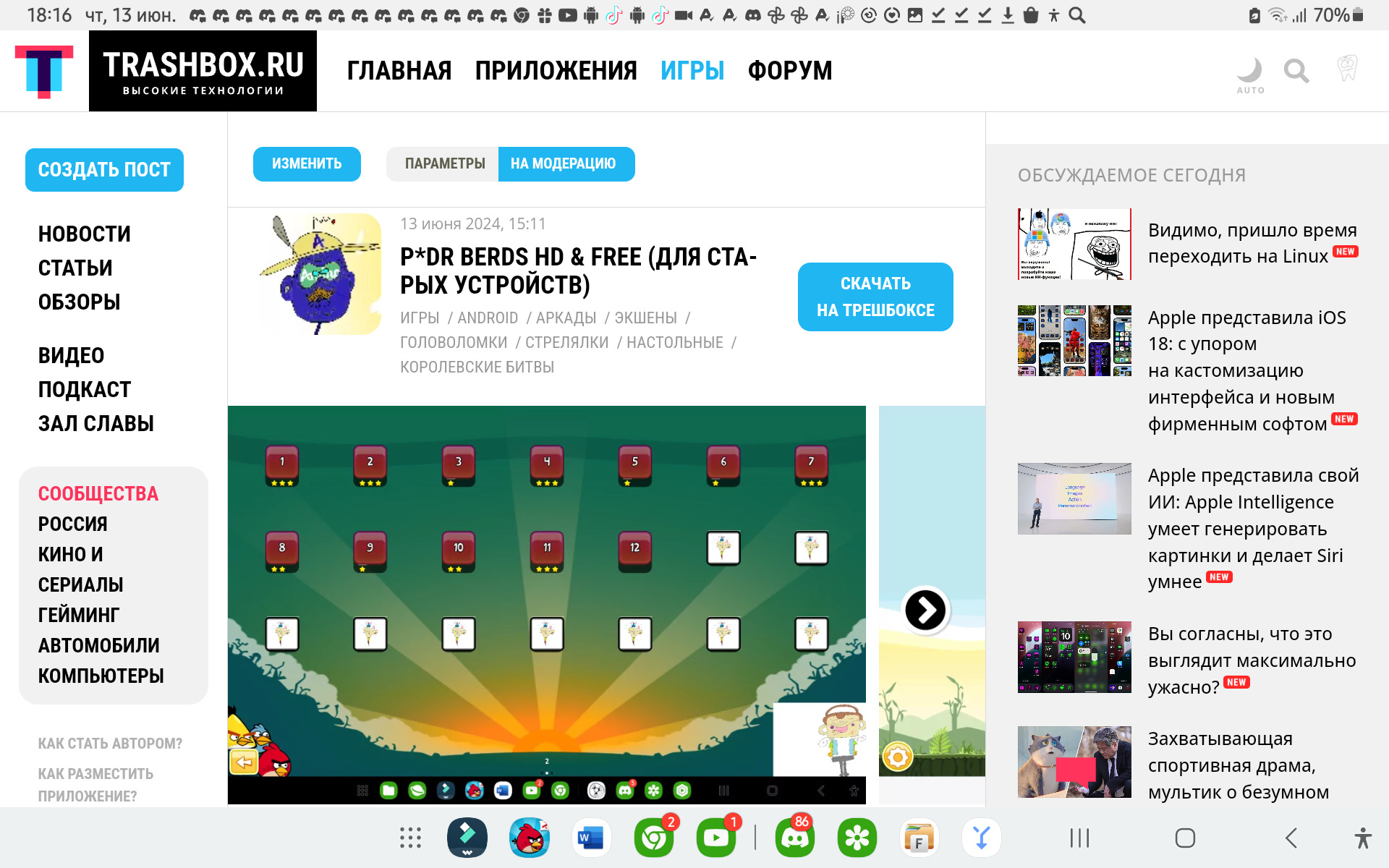
Task: Open YouTube app with notification badge
Action: click(715, 838)
